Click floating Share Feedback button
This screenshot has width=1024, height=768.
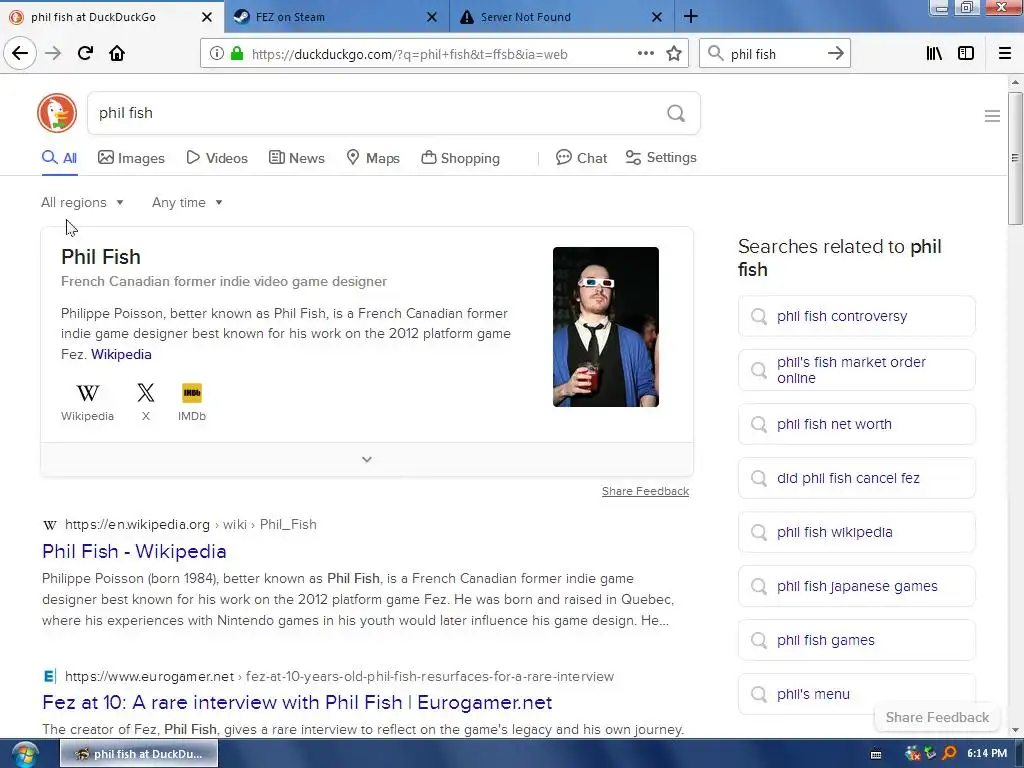pos(937,717)
